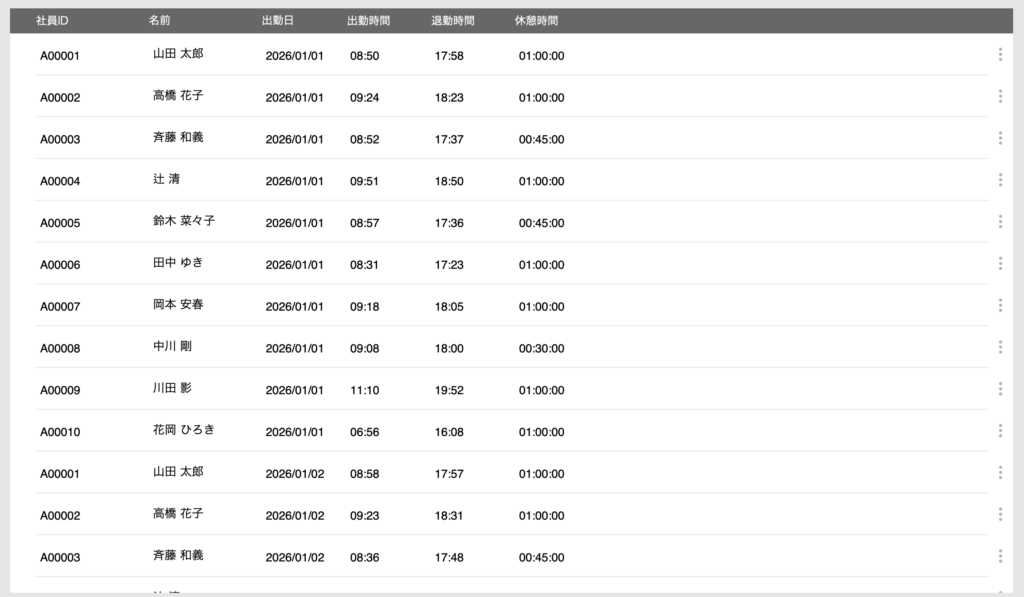The height and width of the screenshot is (597, 1024).
Task: Open the more-options menu for 辻 清's row
Action: 1000,180
